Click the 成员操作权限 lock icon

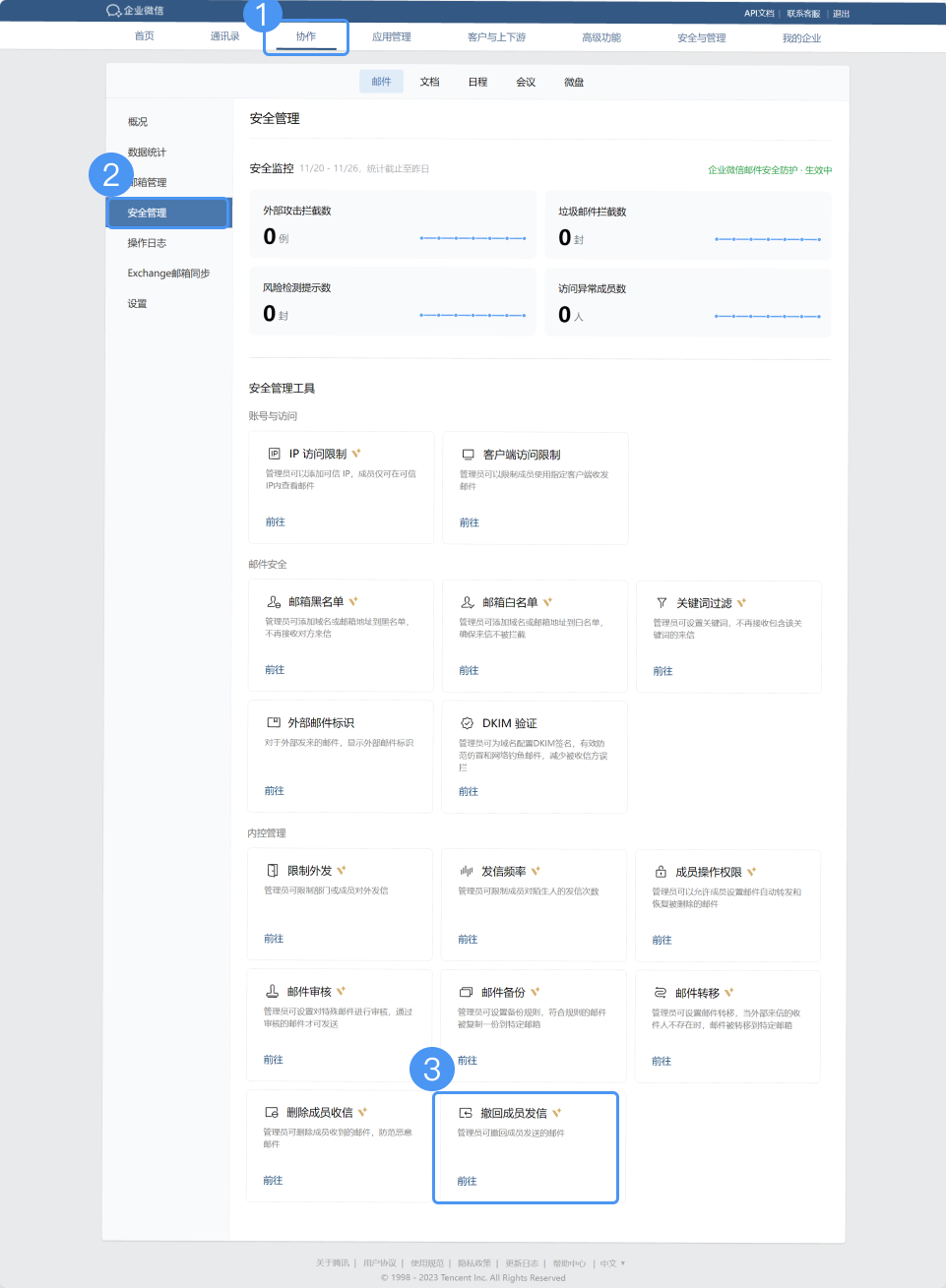661,872
